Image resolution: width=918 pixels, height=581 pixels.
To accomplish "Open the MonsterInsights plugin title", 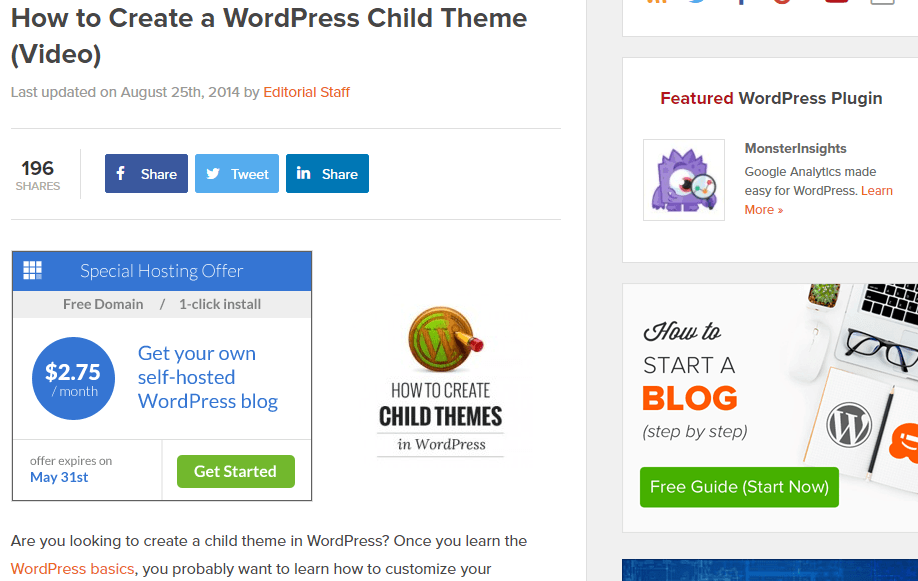I will pyautogui.click(x=795, y=148).
